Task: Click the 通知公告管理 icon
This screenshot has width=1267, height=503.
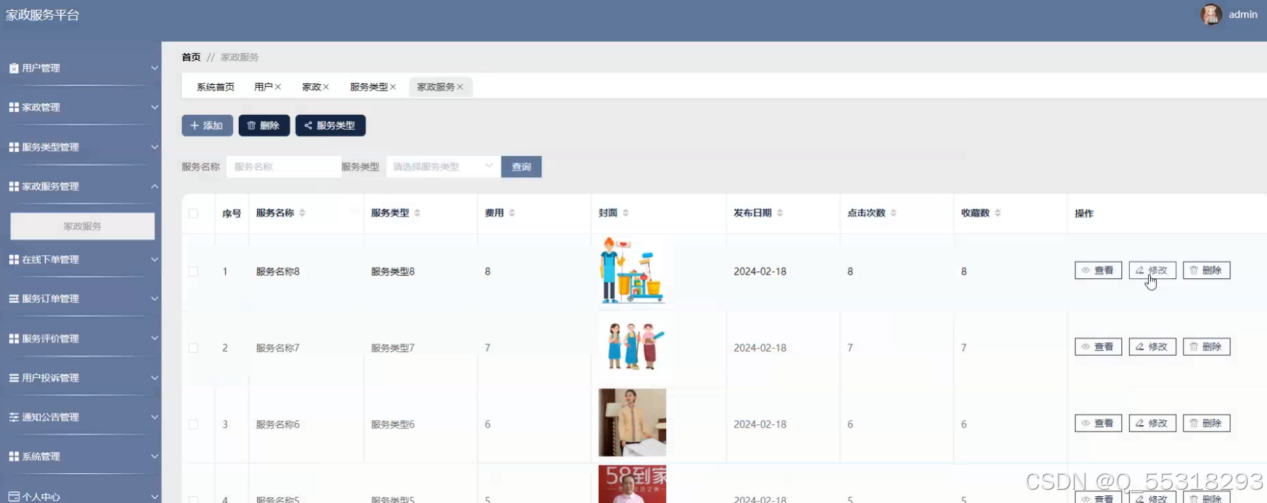Action: click(14, 417)
